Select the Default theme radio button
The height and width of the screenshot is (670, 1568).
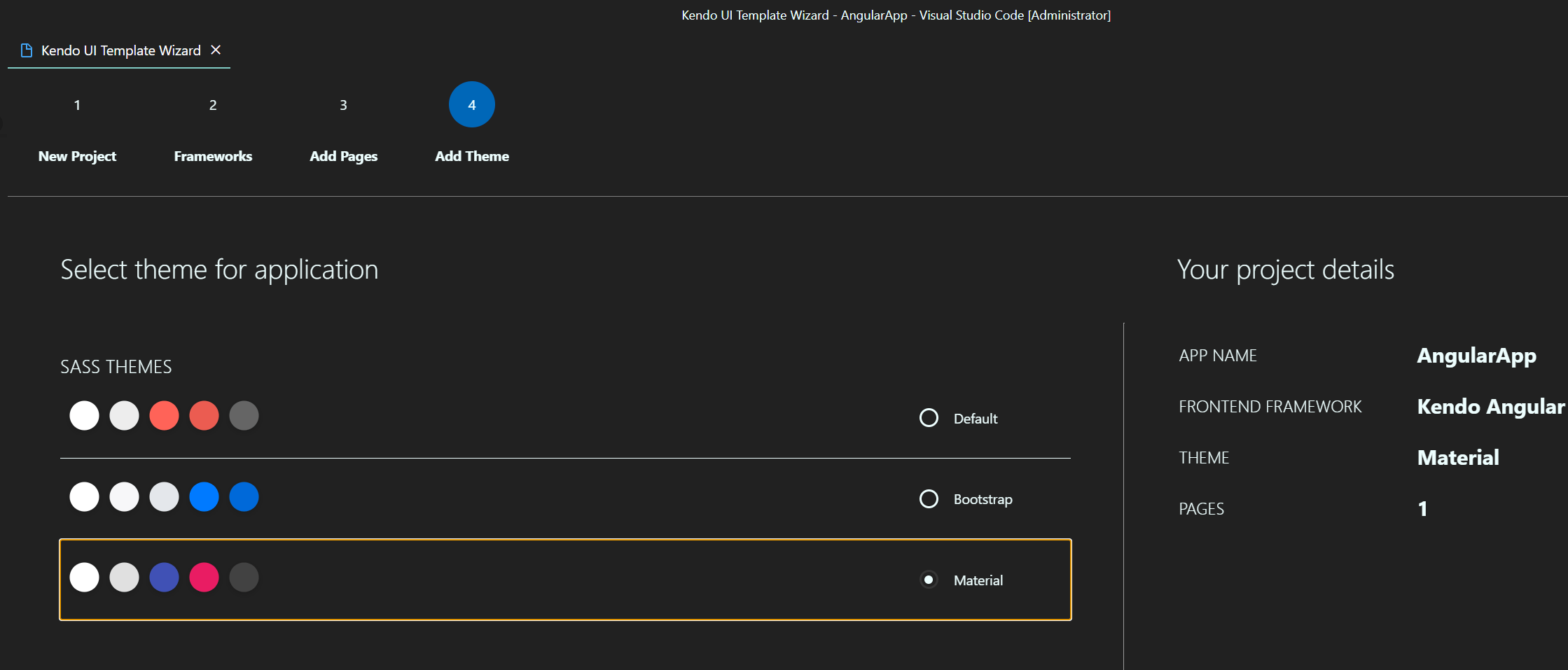coord(929,417)
